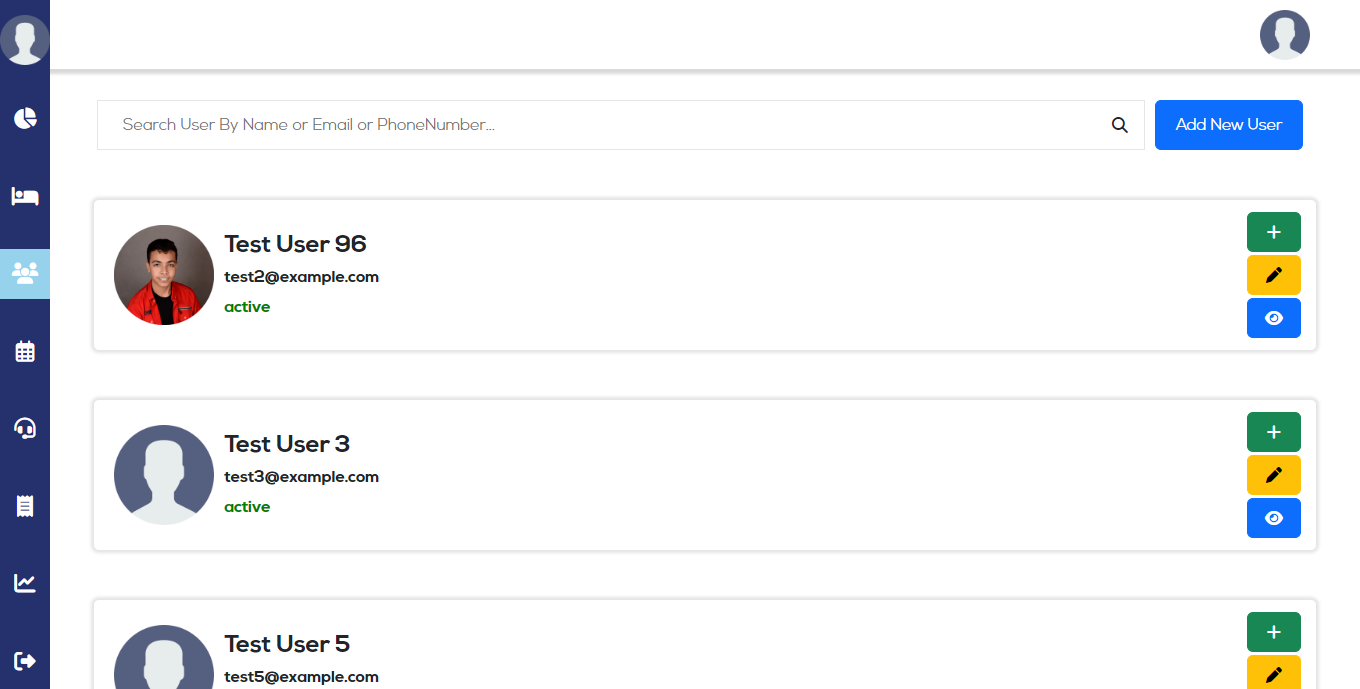Click the Add New User button

1228,125
